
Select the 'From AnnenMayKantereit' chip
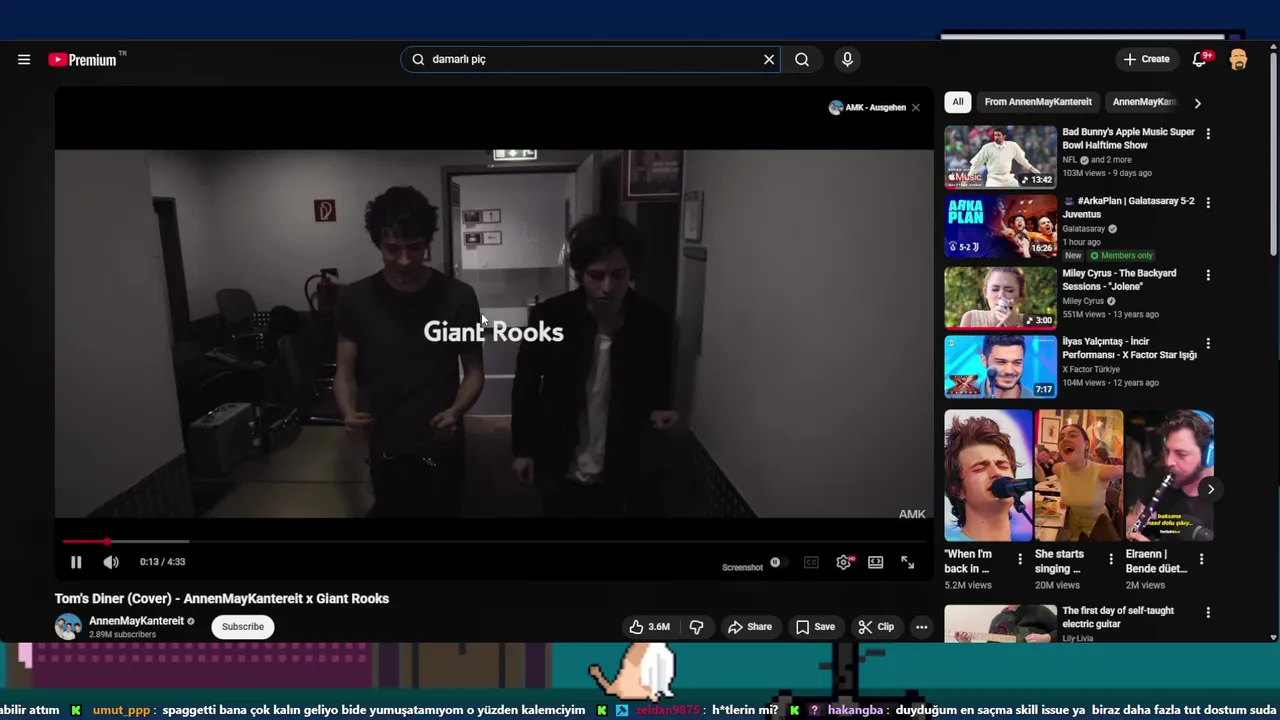point(1038,102)
